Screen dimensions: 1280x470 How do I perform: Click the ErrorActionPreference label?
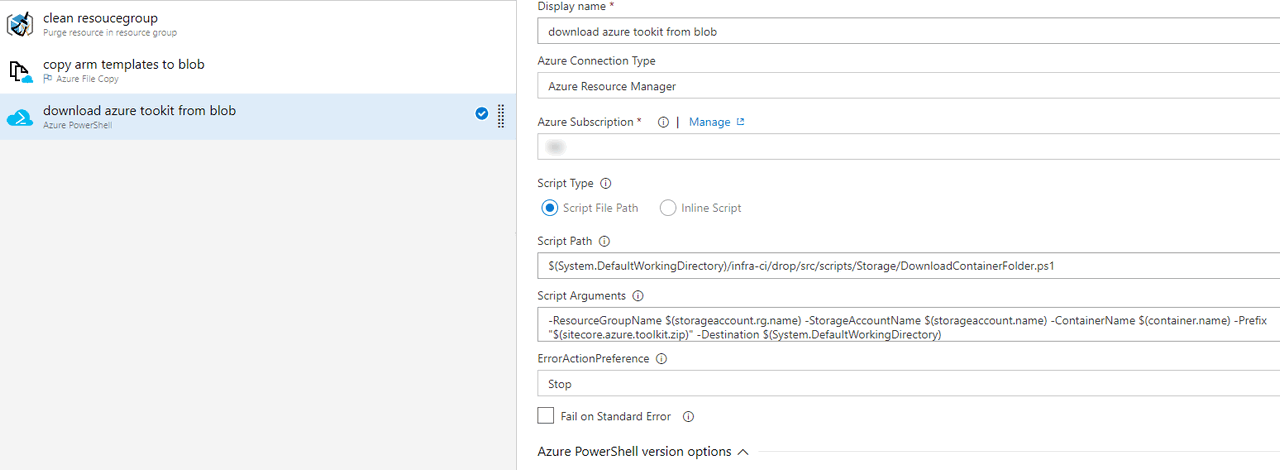pyautogui.click(x=593, y=359)
